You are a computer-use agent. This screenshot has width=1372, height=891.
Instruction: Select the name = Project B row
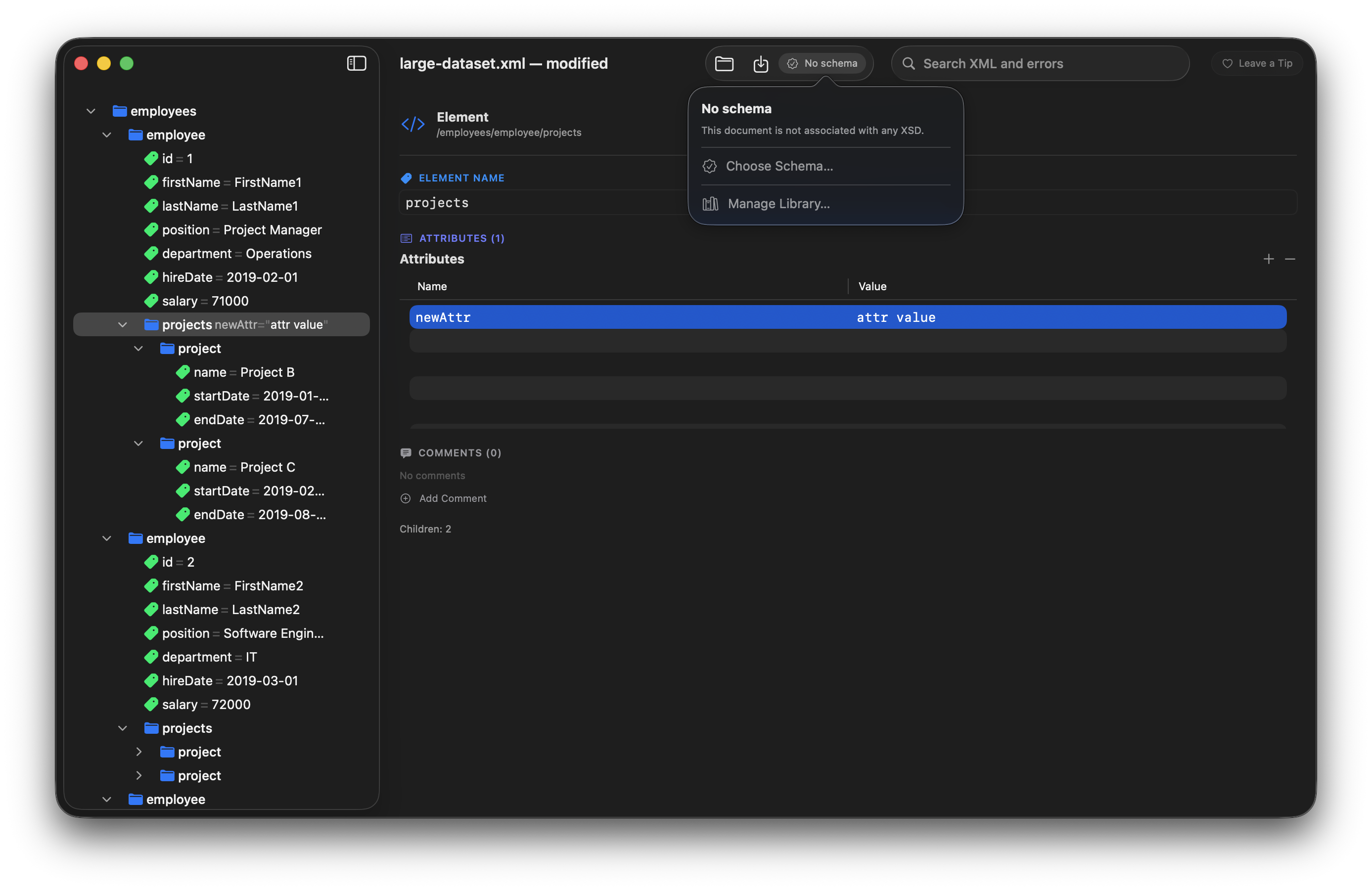pyautogui.click(x=222, y=372)
